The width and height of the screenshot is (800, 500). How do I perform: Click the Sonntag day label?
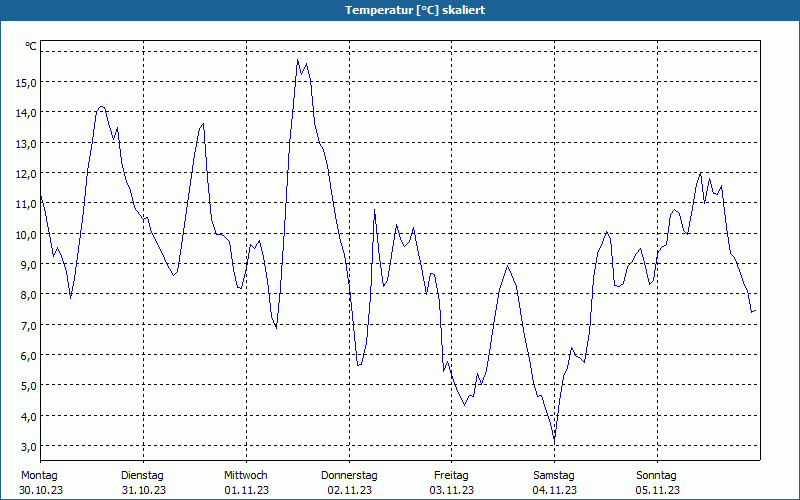coord(656,476)
